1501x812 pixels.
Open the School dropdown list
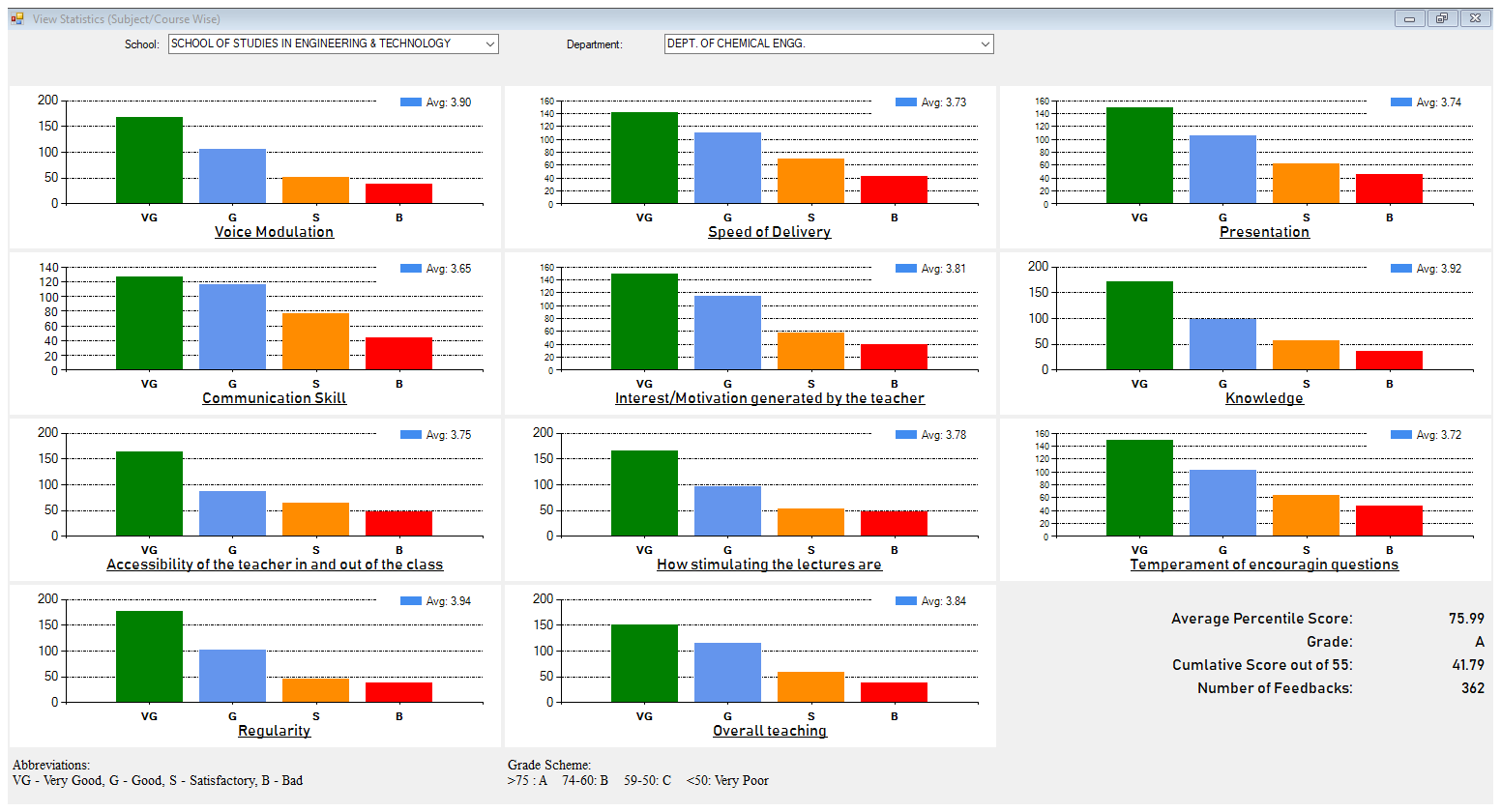point(489,44)
